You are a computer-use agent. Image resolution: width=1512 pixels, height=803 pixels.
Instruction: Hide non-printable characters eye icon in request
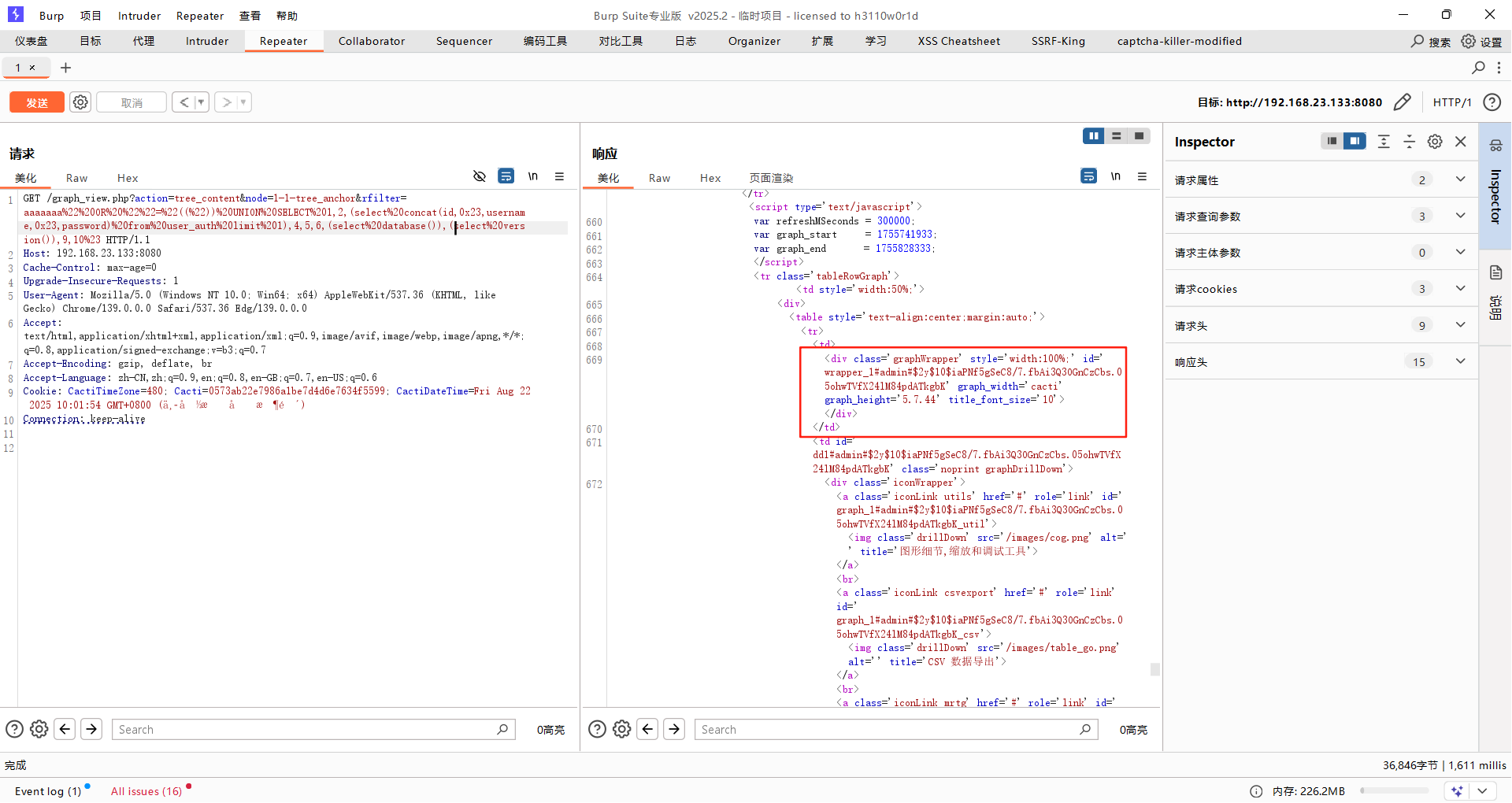pos(479,176)
